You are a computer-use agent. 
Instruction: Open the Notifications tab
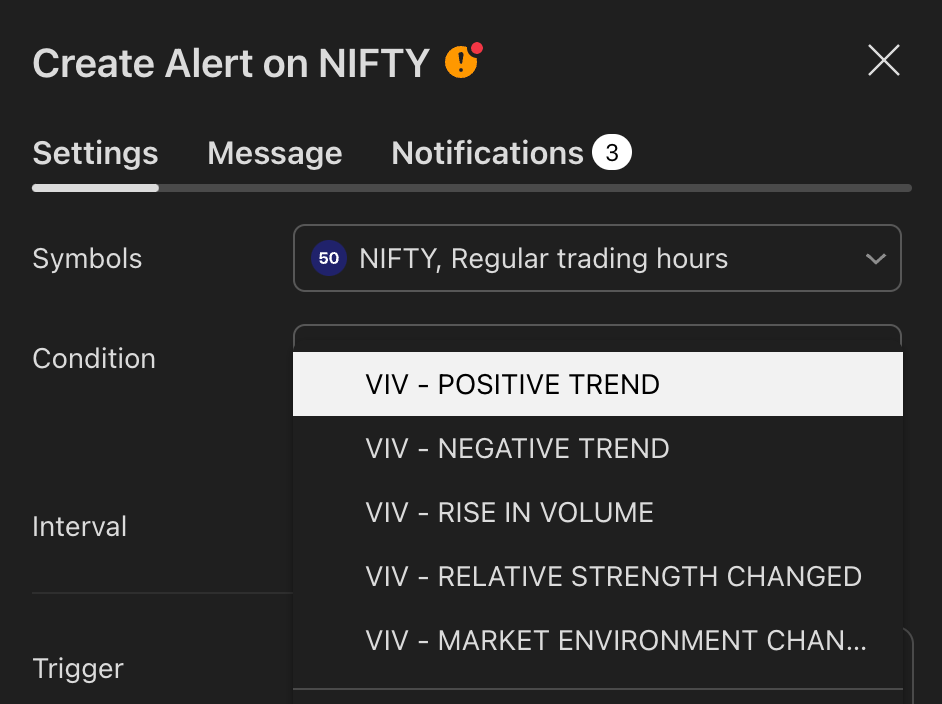487,153
